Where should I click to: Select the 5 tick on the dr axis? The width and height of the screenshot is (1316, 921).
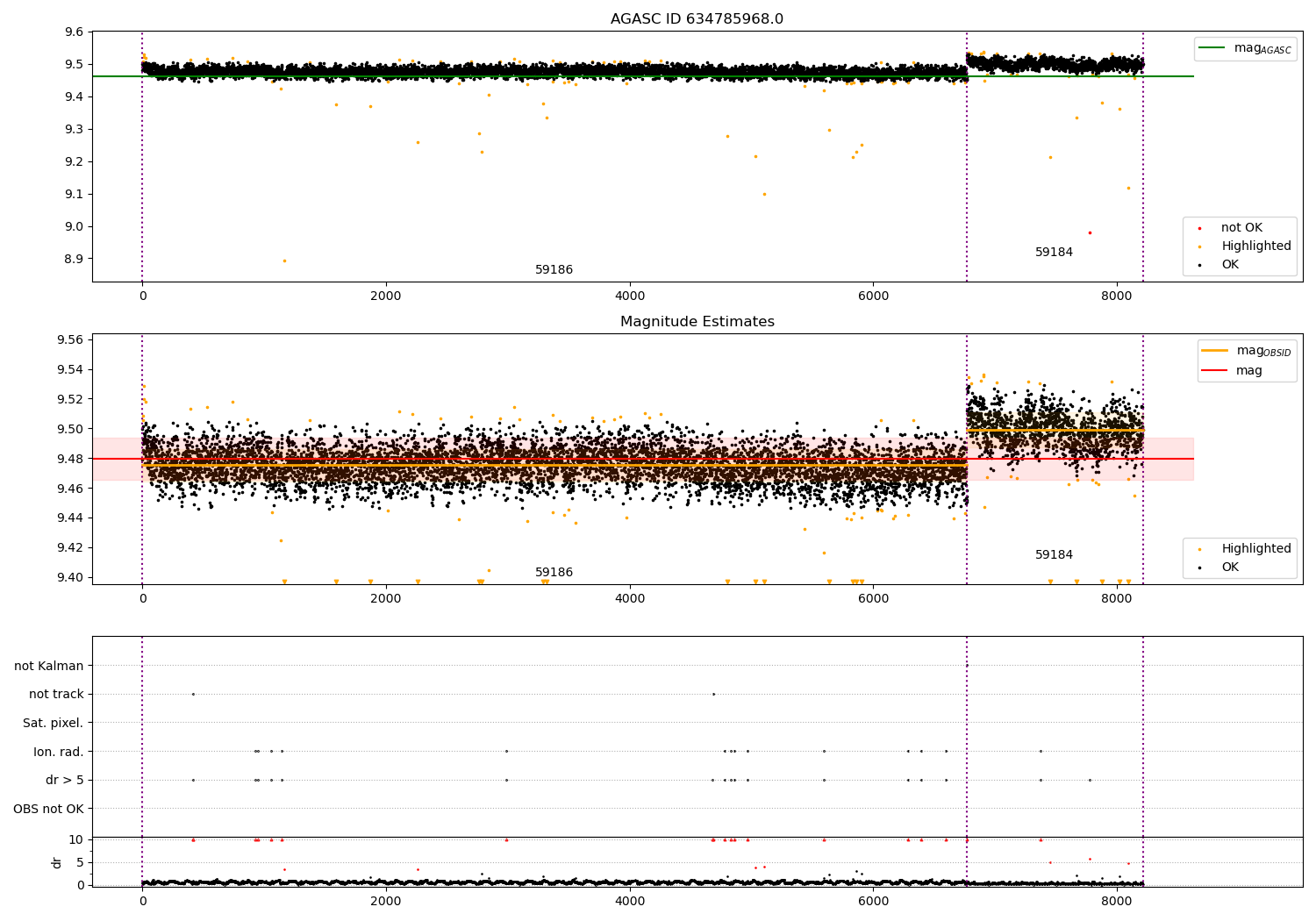[80, 863]
